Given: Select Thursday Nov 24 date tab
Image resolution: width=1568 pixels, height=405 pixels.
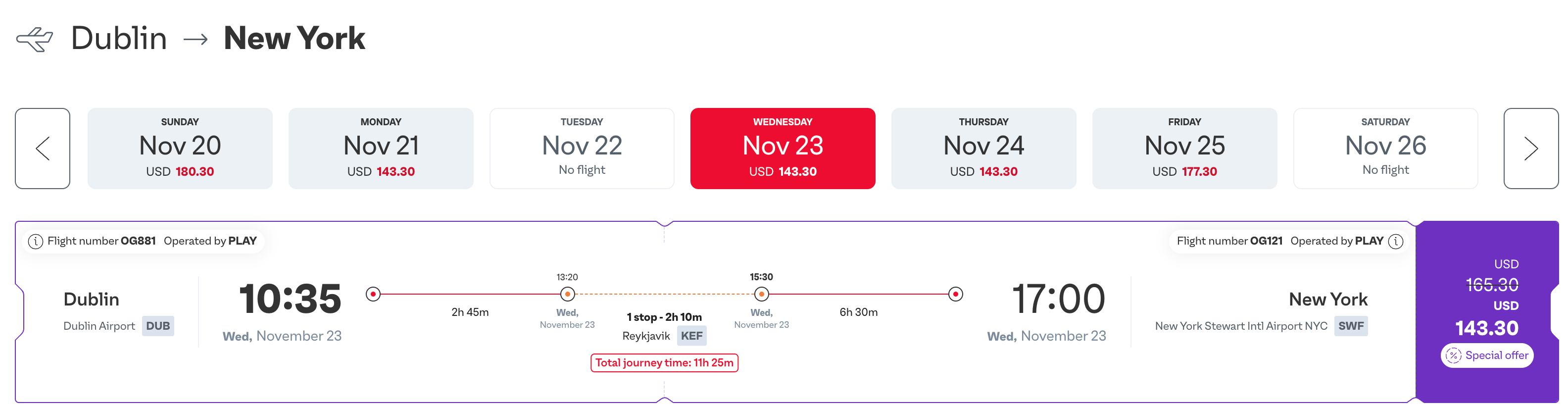Looking at the screenshot, I should (983, 149).
